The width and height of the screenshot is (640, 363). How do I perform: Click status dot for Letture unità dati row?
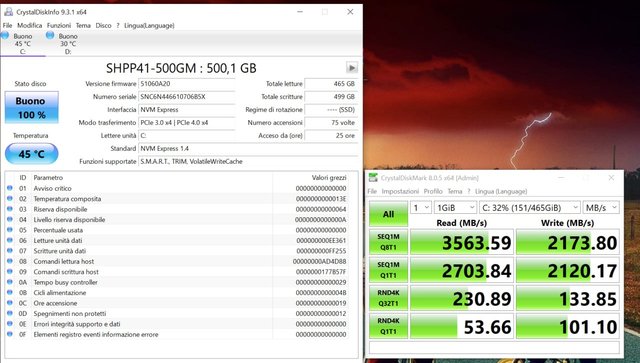click(10, 241)
